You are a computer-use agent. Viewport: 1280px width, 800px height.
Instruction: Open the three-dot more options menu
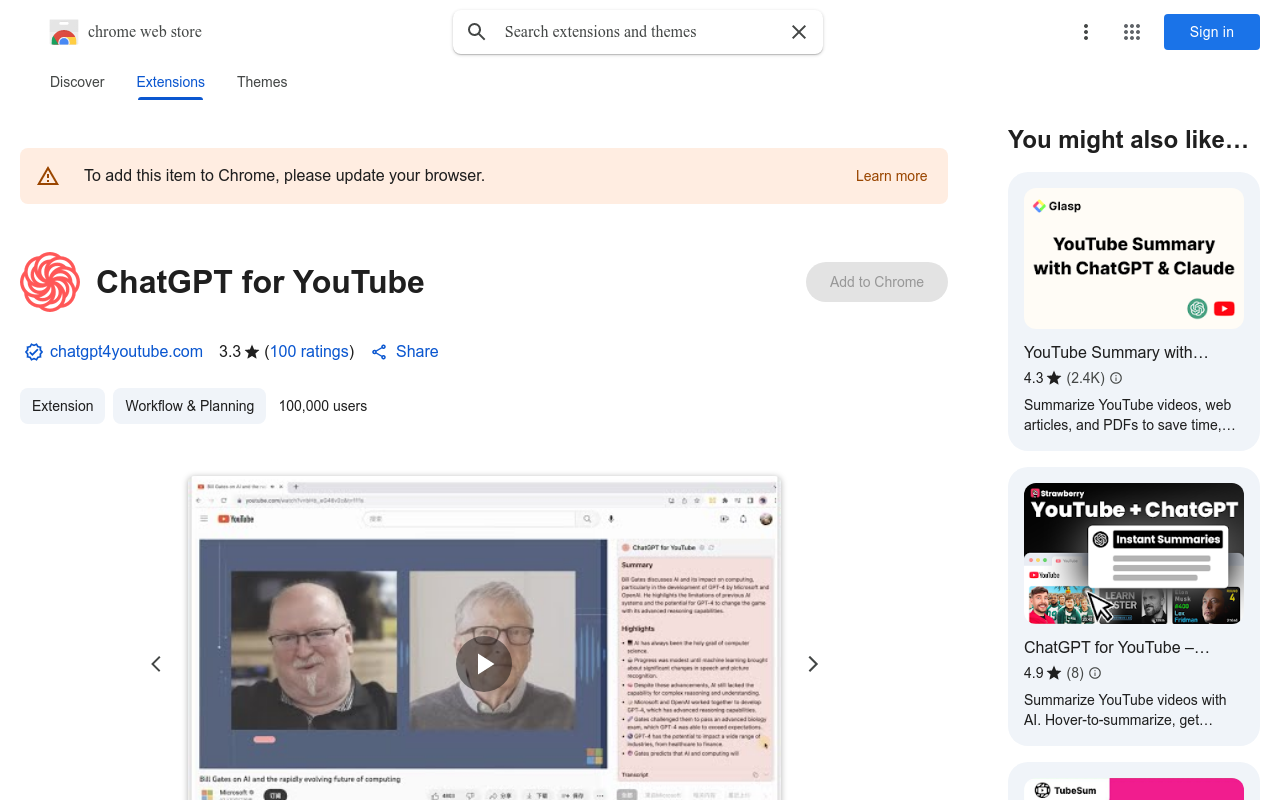point(1086,32)
